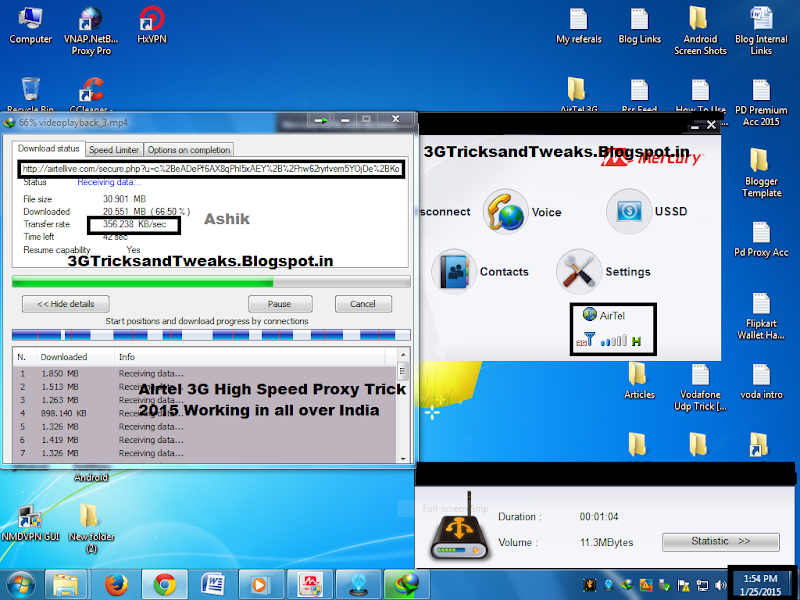
Task: Open the My referals file
Action: pos(579,26)
